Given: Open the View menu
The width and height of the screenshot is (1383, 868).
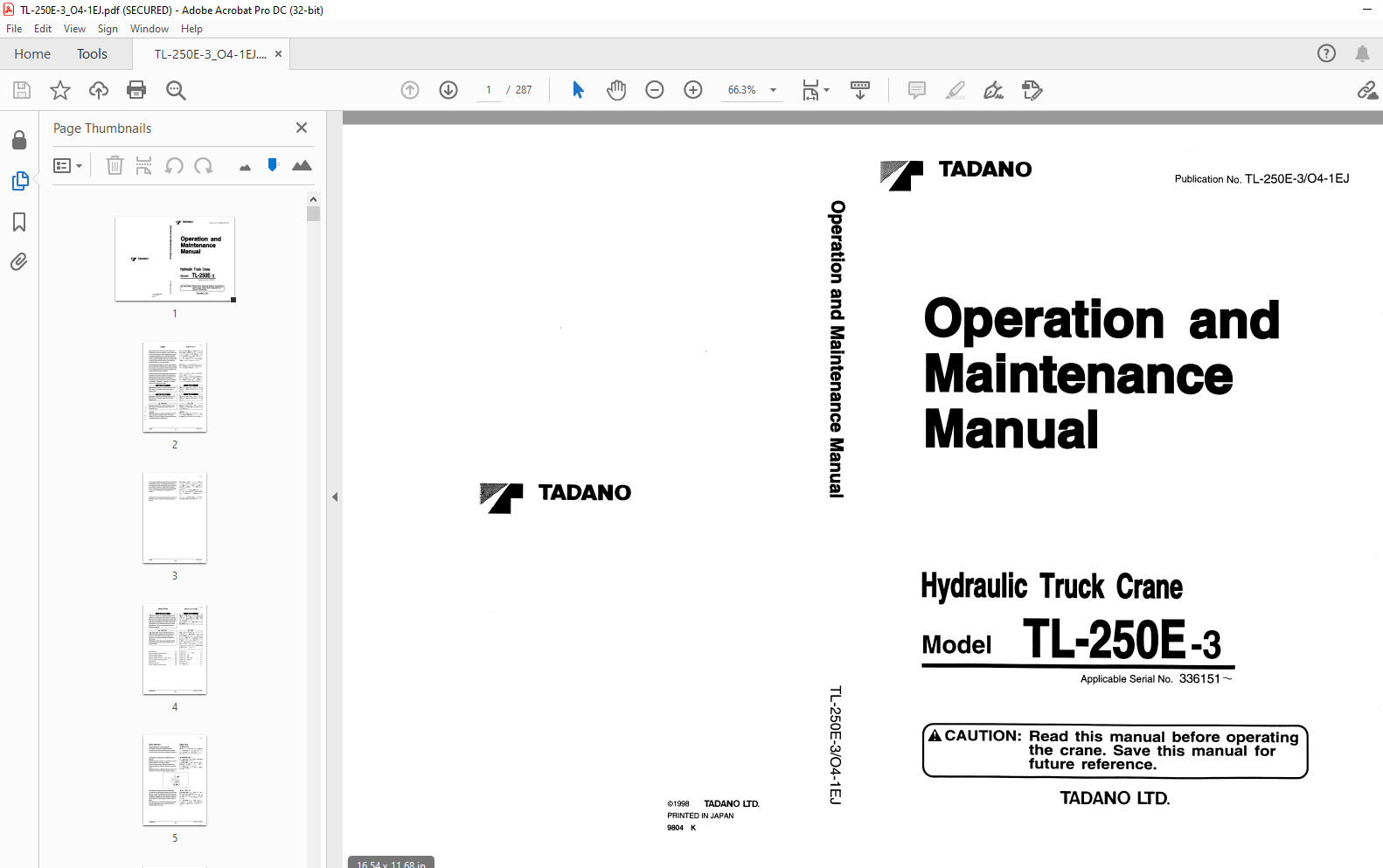Looking at the screenshot, I should click(74, 29).
